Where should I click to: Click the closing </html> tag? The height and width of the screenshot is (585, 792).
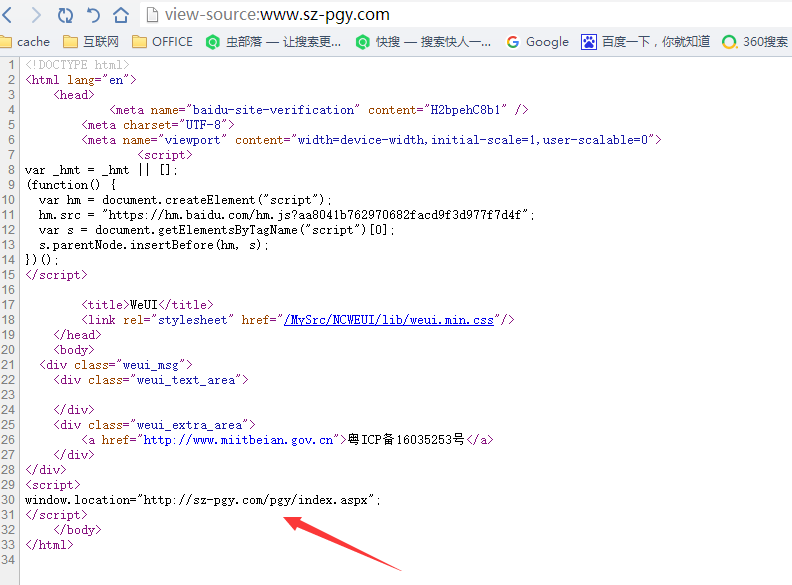click(x=49, y=545)
